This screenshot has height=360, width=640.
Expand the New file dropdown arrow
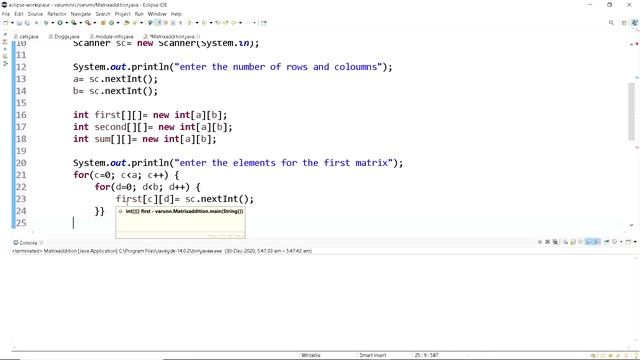(12, 23)
